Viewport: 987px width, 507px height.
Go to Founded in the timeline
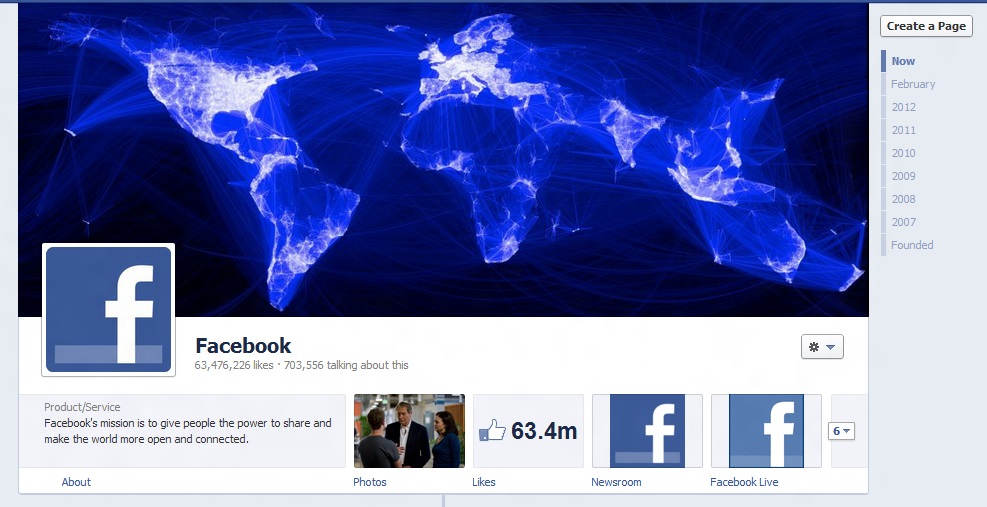pyautogui.click(x=912, y=245)
